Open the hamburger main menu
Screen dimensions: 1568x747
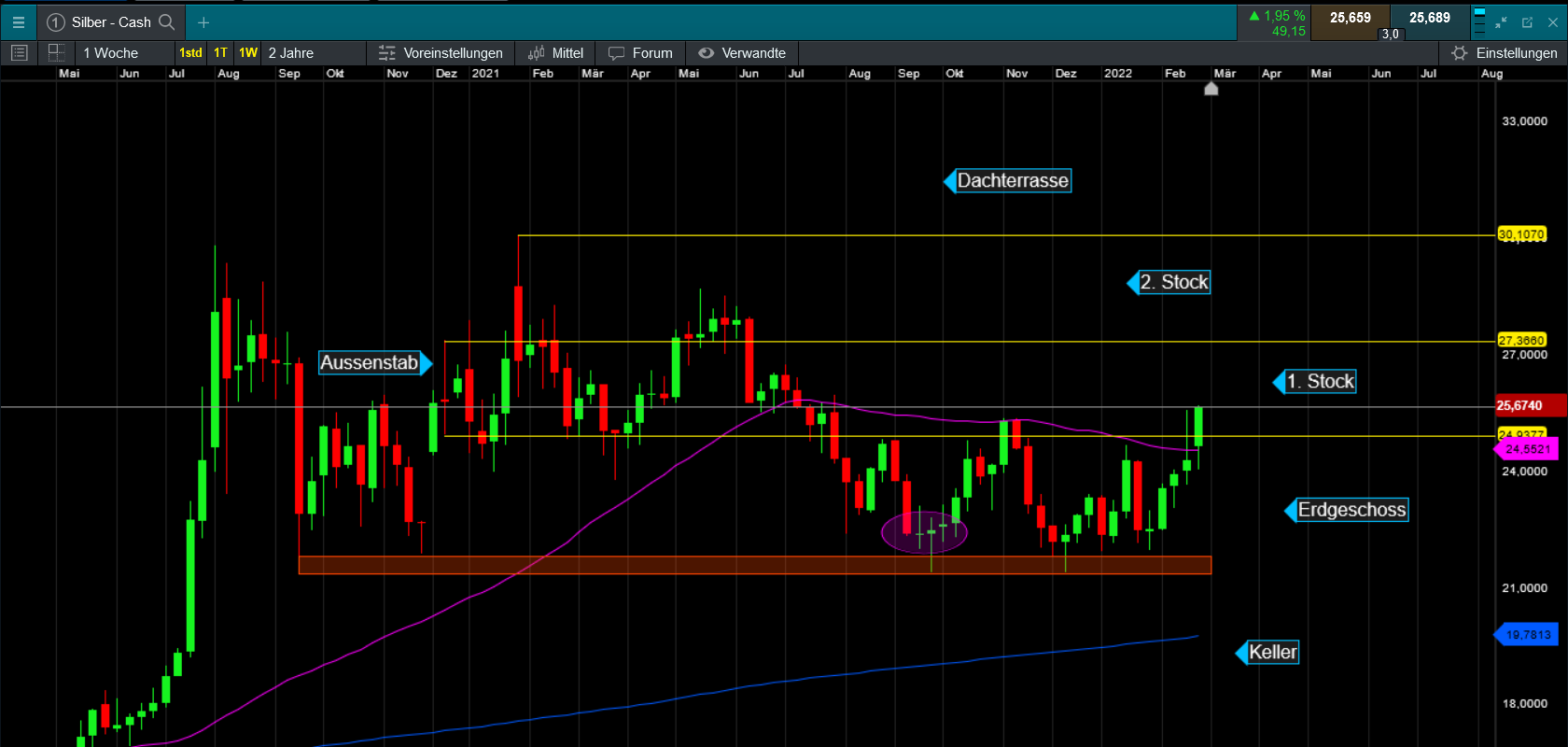click(x=19, y=22)
